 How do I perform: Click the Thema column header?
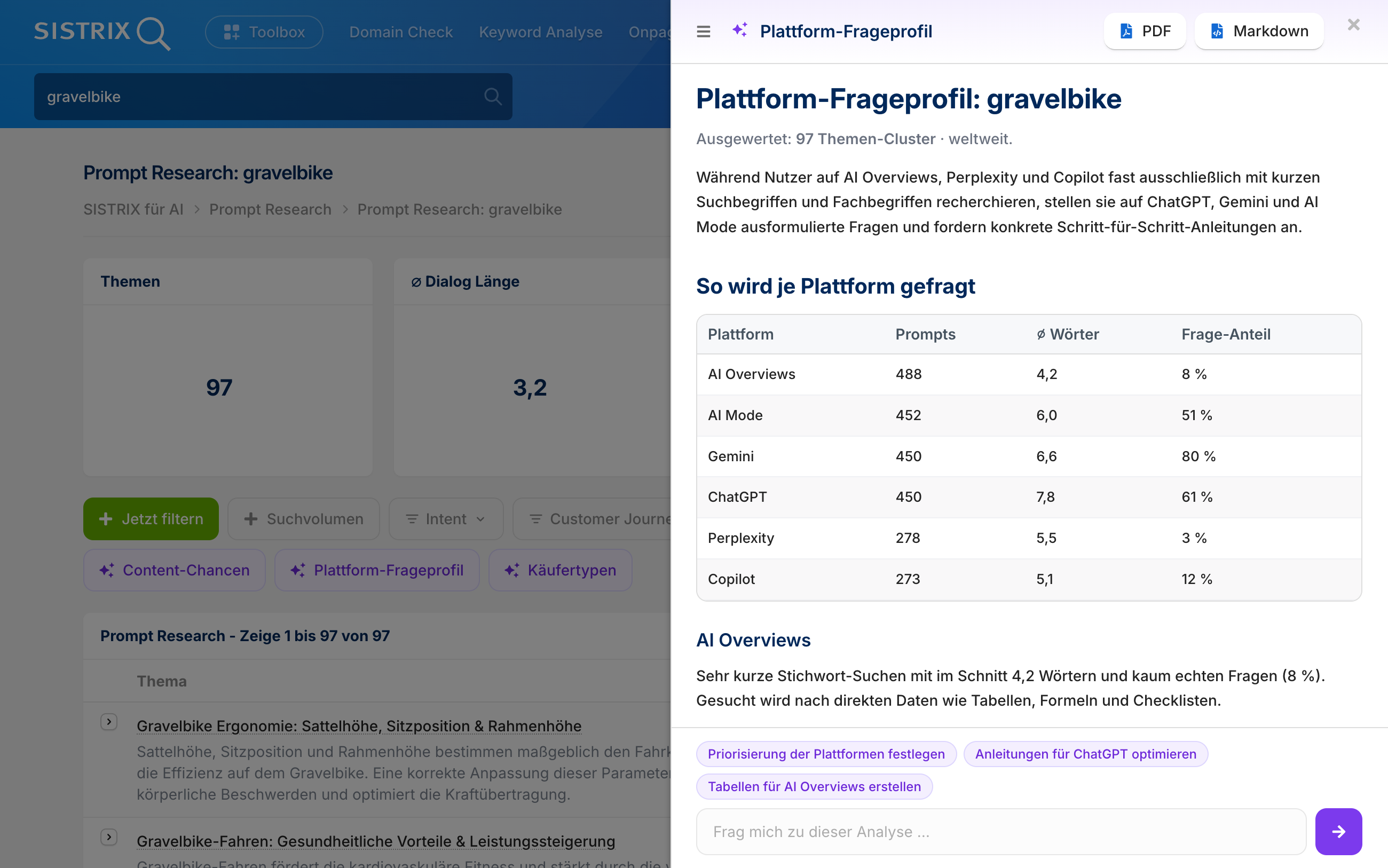click(x=161, y=681)
